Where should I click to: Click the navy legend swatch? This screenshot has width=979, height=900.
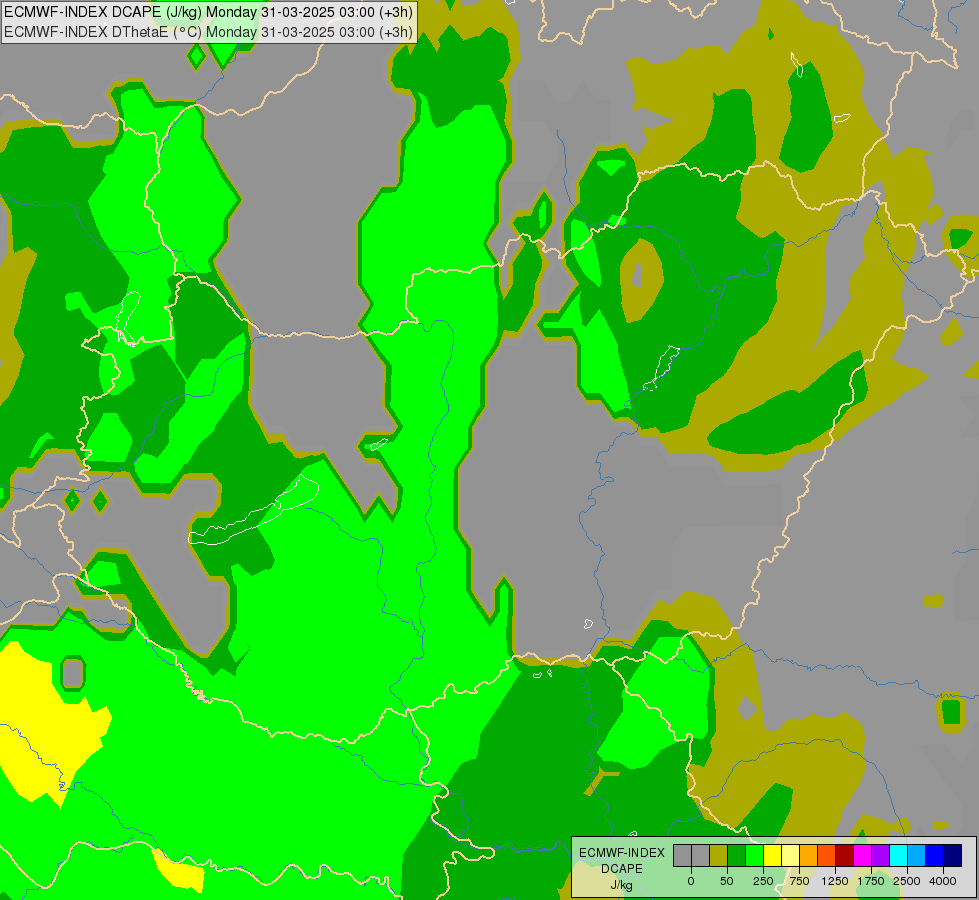coord(953,855)
